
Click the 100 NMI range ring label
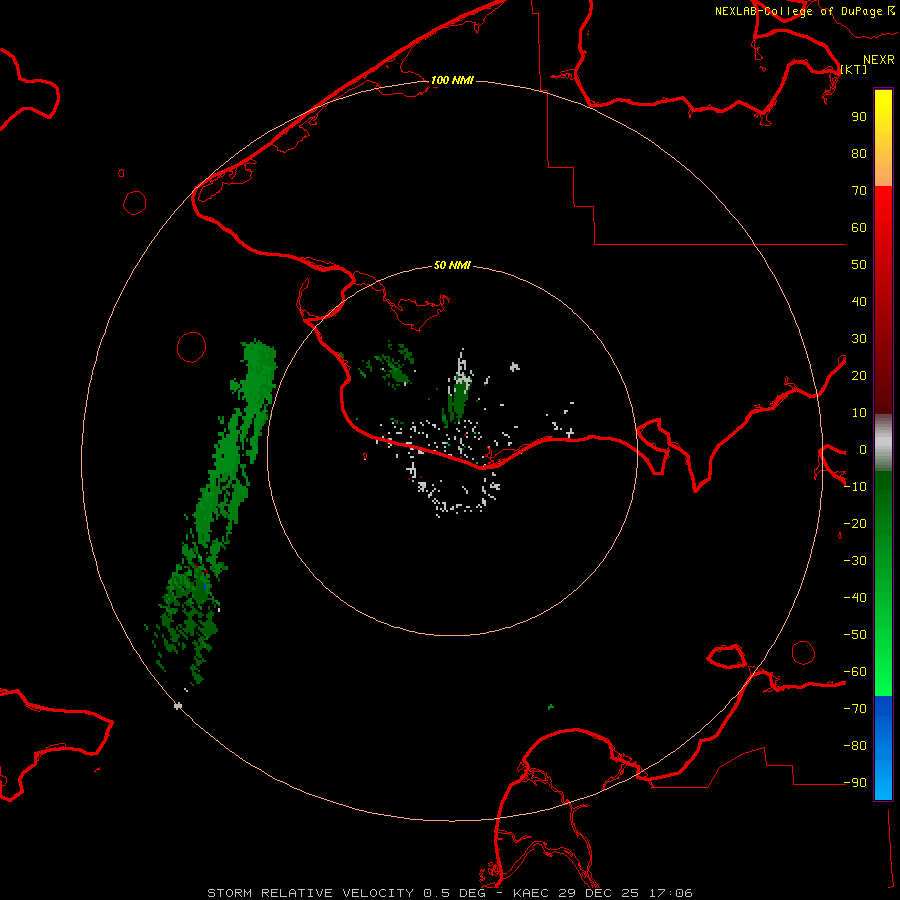[452, 80]
